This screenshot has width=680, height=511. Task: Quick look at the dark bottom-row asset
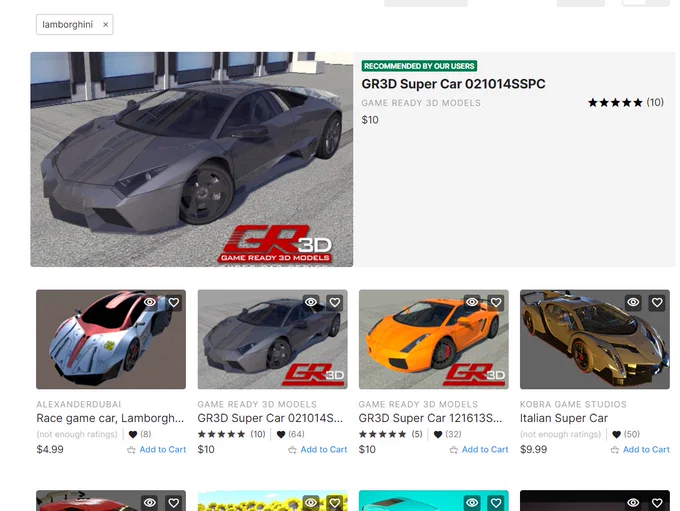(x=633, y=503)
